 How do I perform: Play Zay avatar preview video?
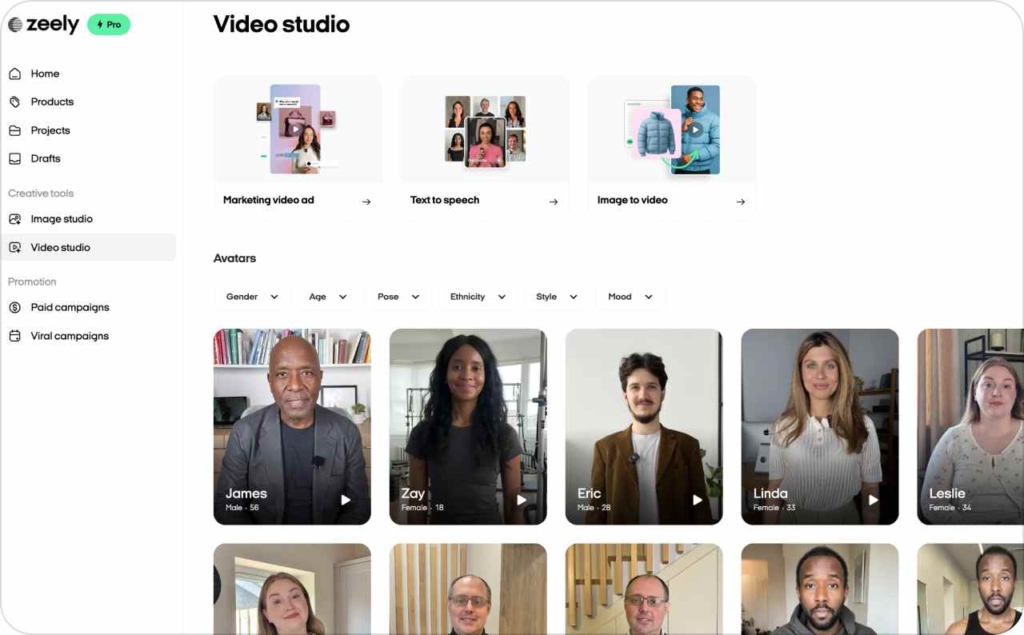521,500
